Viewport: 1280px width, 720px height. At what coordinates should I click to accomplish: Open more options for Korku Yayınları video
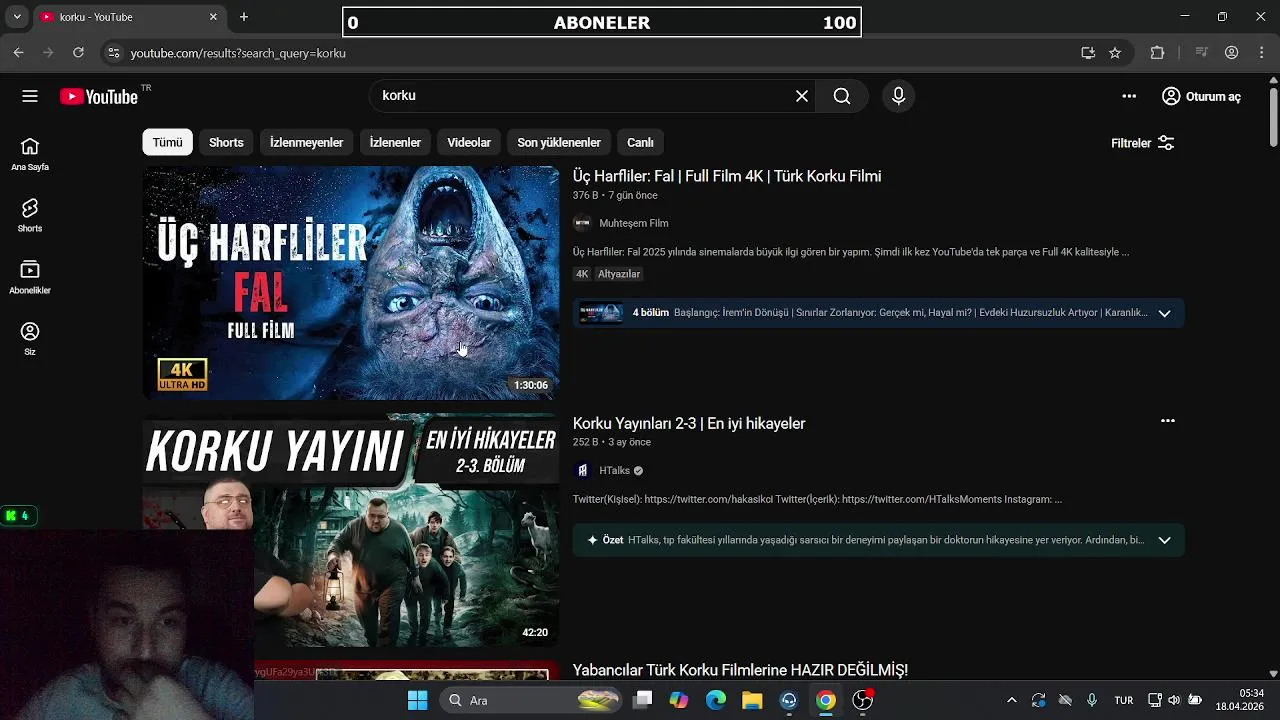coord(1167,421)
